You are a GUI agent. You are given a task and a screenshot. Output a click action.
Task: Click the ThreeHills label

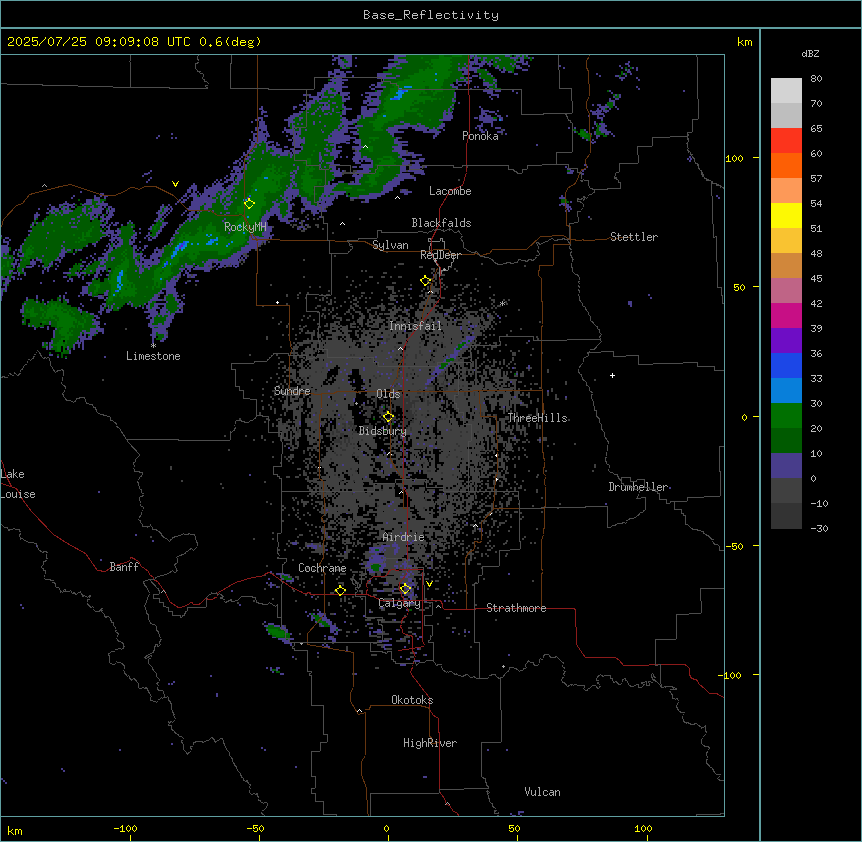point(537,418)
